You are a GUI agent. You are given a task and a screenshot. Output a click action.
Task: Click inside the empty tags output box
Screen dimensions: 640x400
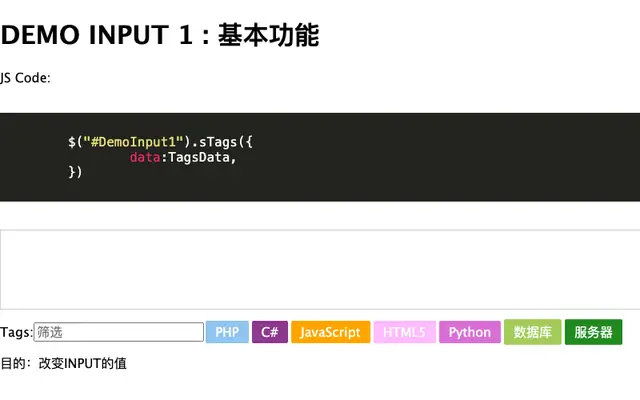click(320, 269)
